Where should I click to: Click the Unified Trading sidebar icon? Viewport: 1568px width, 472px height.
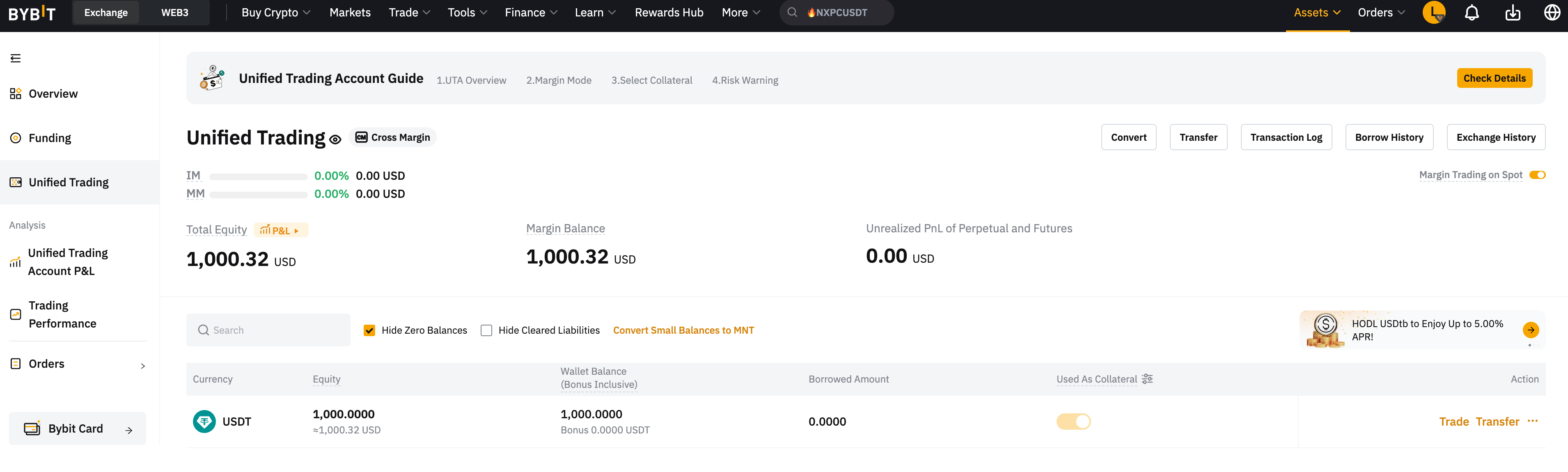tap(16, 183)
